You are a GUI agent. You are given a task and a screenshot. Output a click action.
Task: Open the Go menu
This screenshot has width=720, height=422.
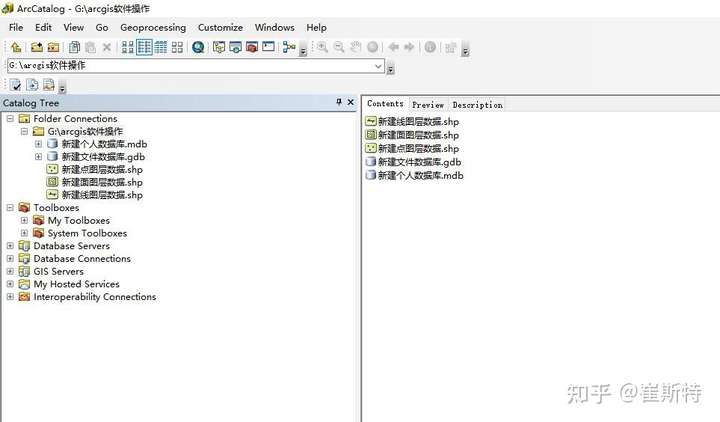(x=102, y=28)
